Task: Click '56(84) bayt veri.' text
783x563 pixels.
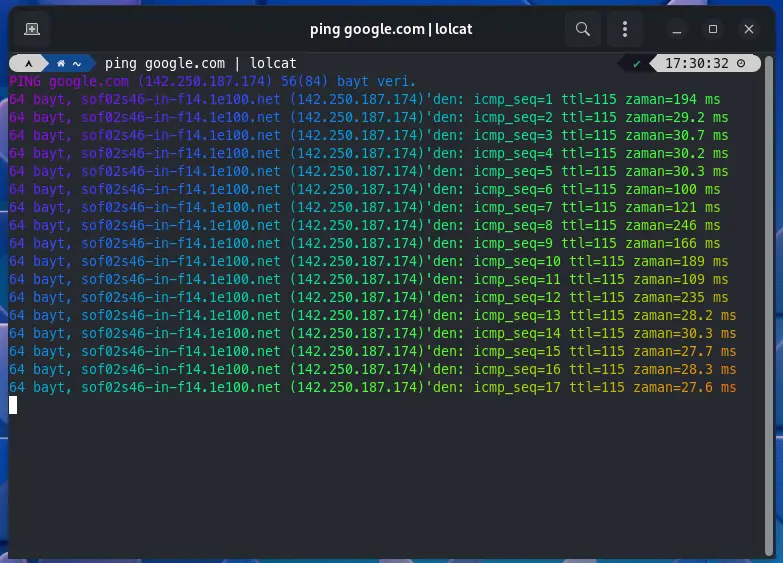Action: click(x=348, y=81)
